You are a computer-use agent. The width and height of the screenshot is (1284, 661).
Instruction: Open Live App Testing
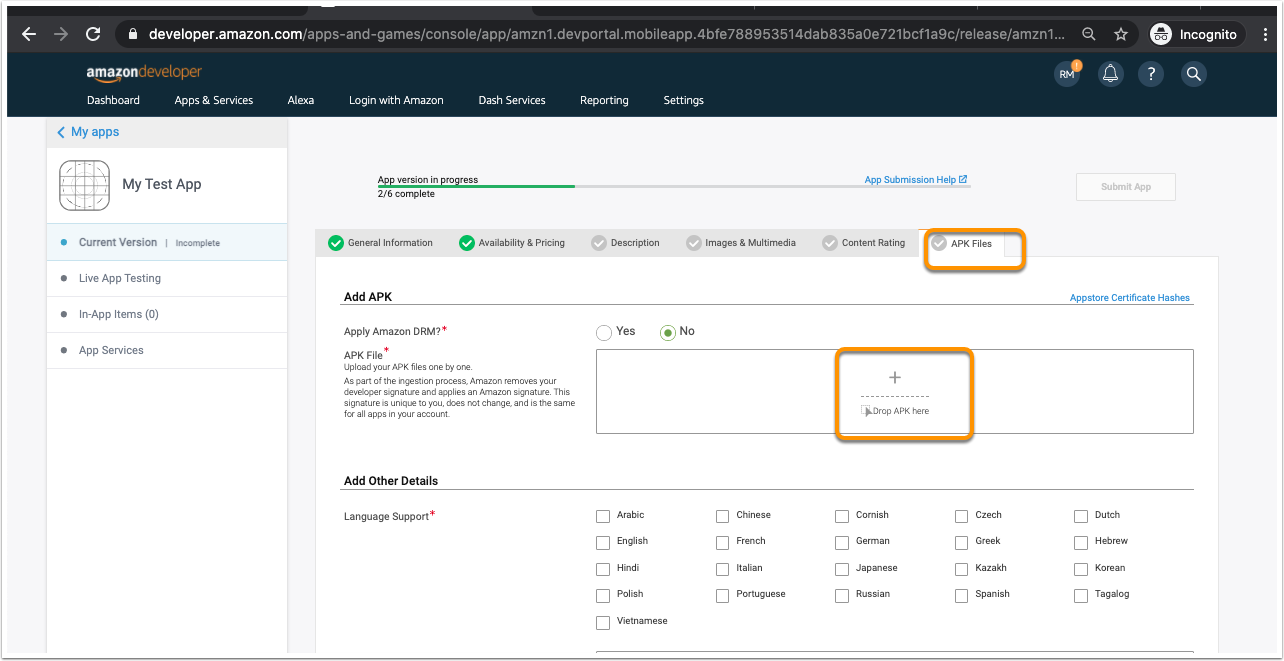tap(167, 278)
